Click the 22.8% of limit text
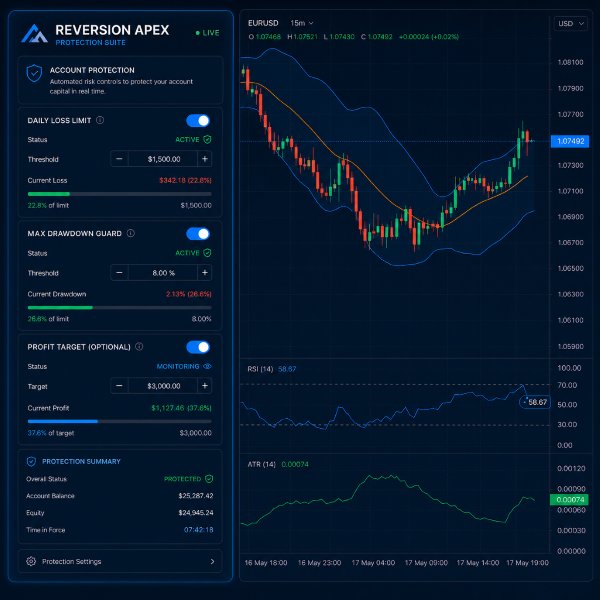This screenshot has width=600, height=600. click(x=48, y=205)
